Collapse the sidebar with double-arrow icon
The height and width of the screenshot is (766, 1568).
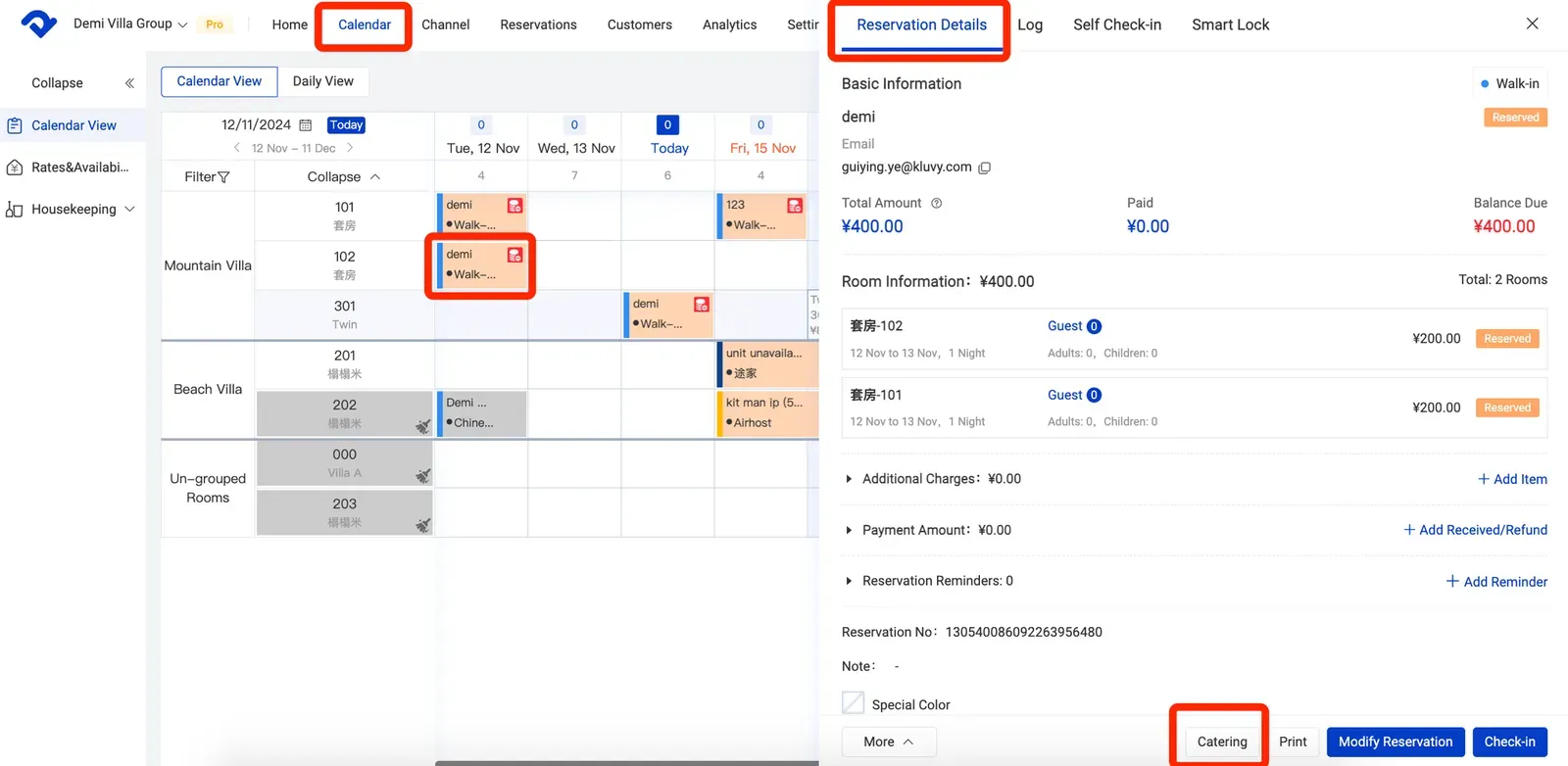pos(129,83)
